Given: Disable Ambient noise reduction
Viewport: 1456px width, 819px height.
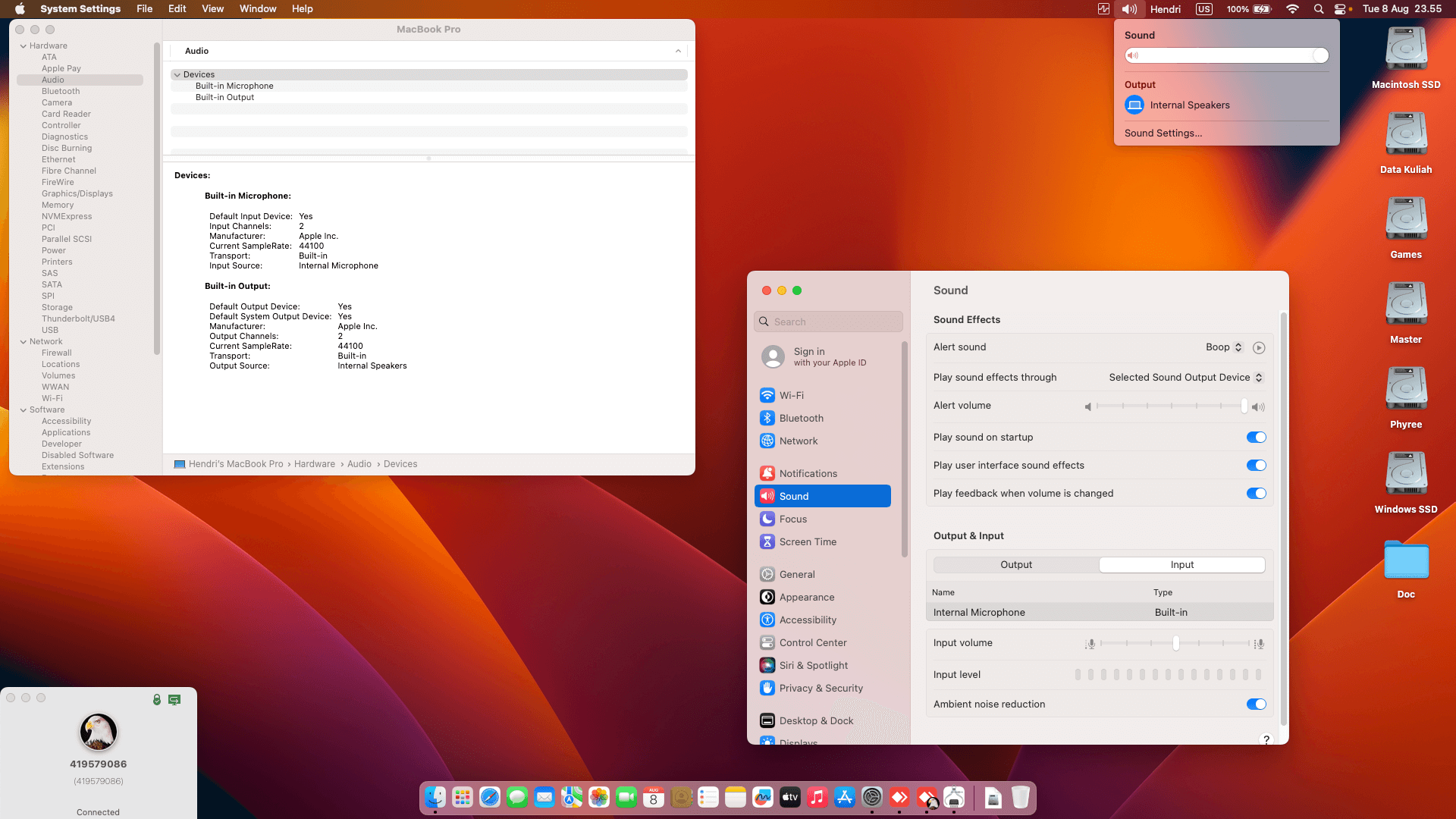Looking at the screenshot, I should point(1257,704).
